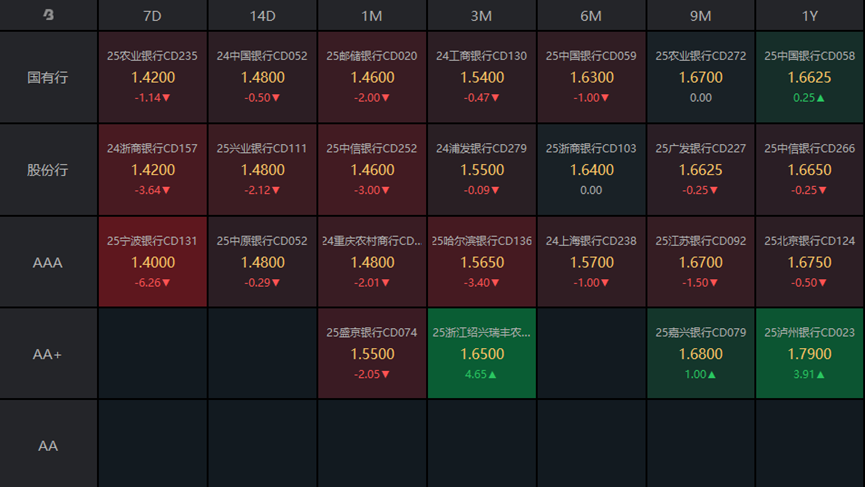The image size is (865, 487).
Task: Open the 25泸州银行CD023 cell
Action: coord(810,354)
